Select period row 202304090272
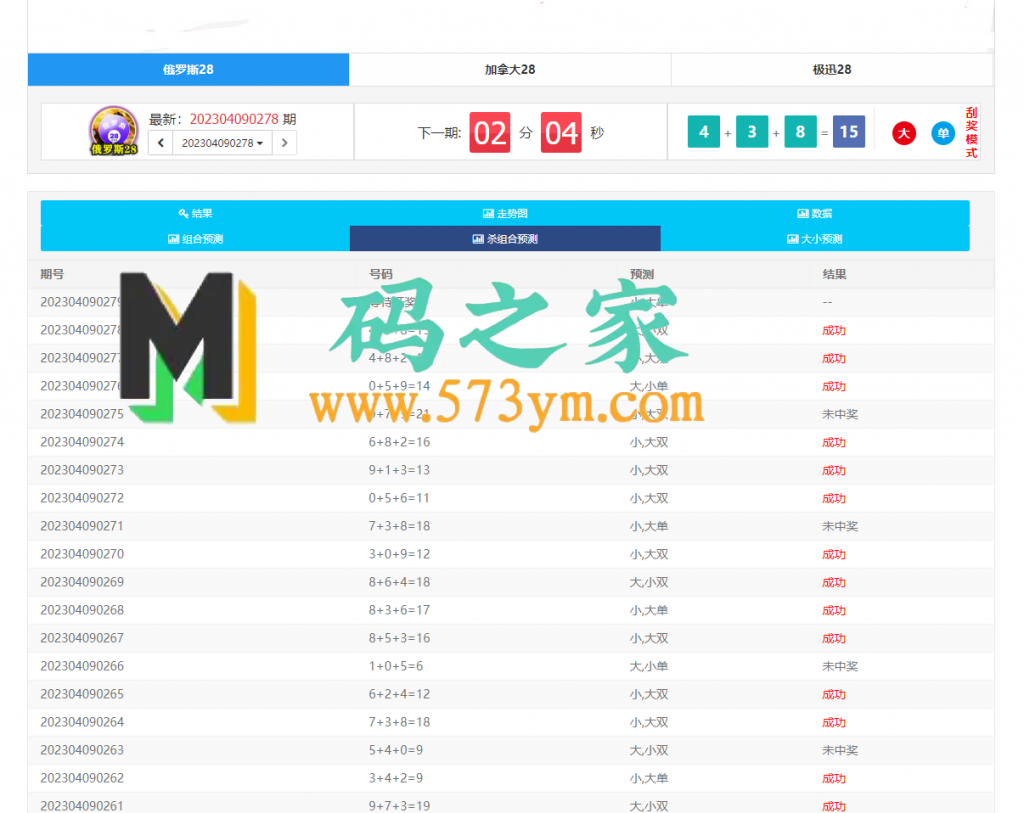 (511, 498)
